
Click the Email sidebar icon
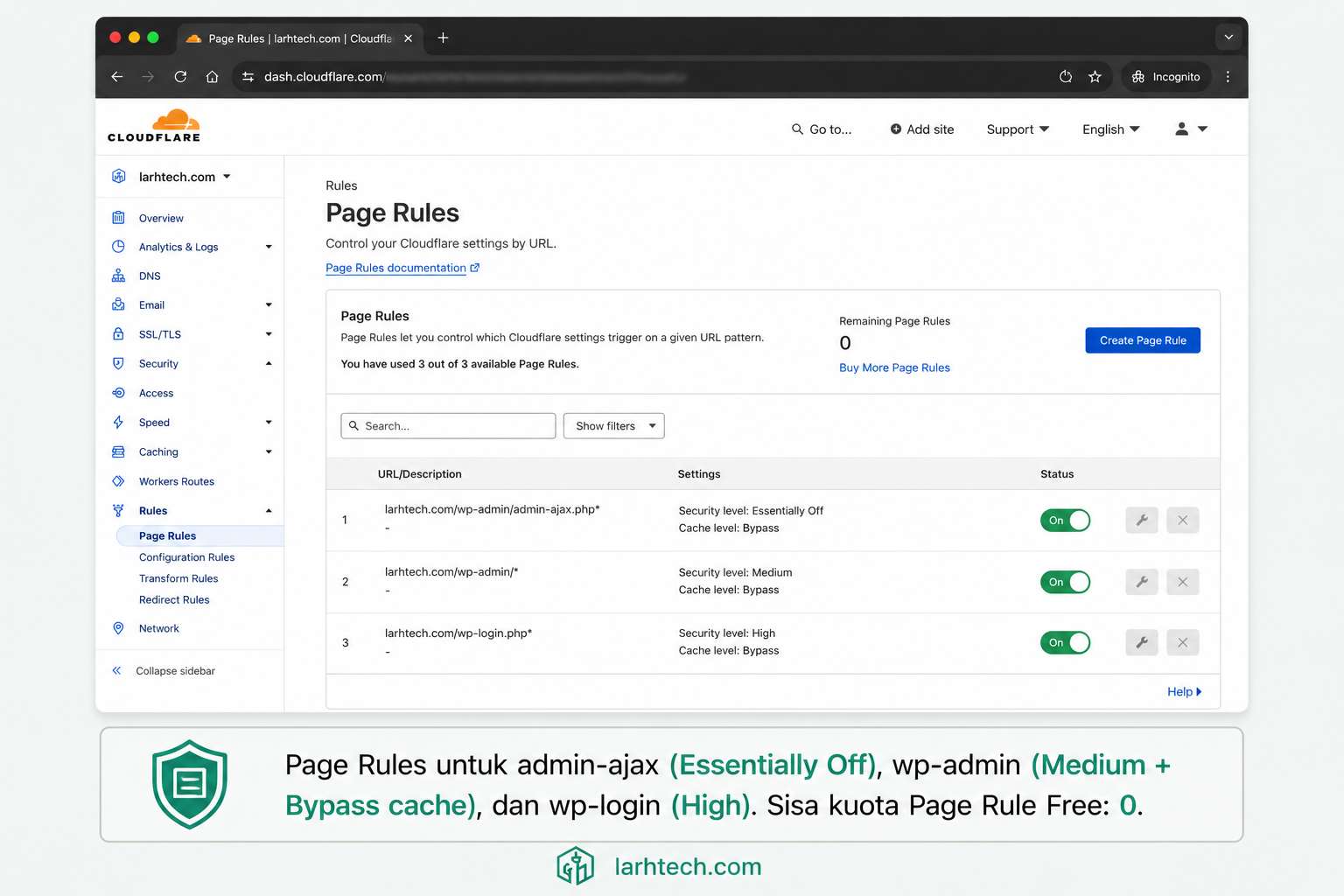[118, 304]
